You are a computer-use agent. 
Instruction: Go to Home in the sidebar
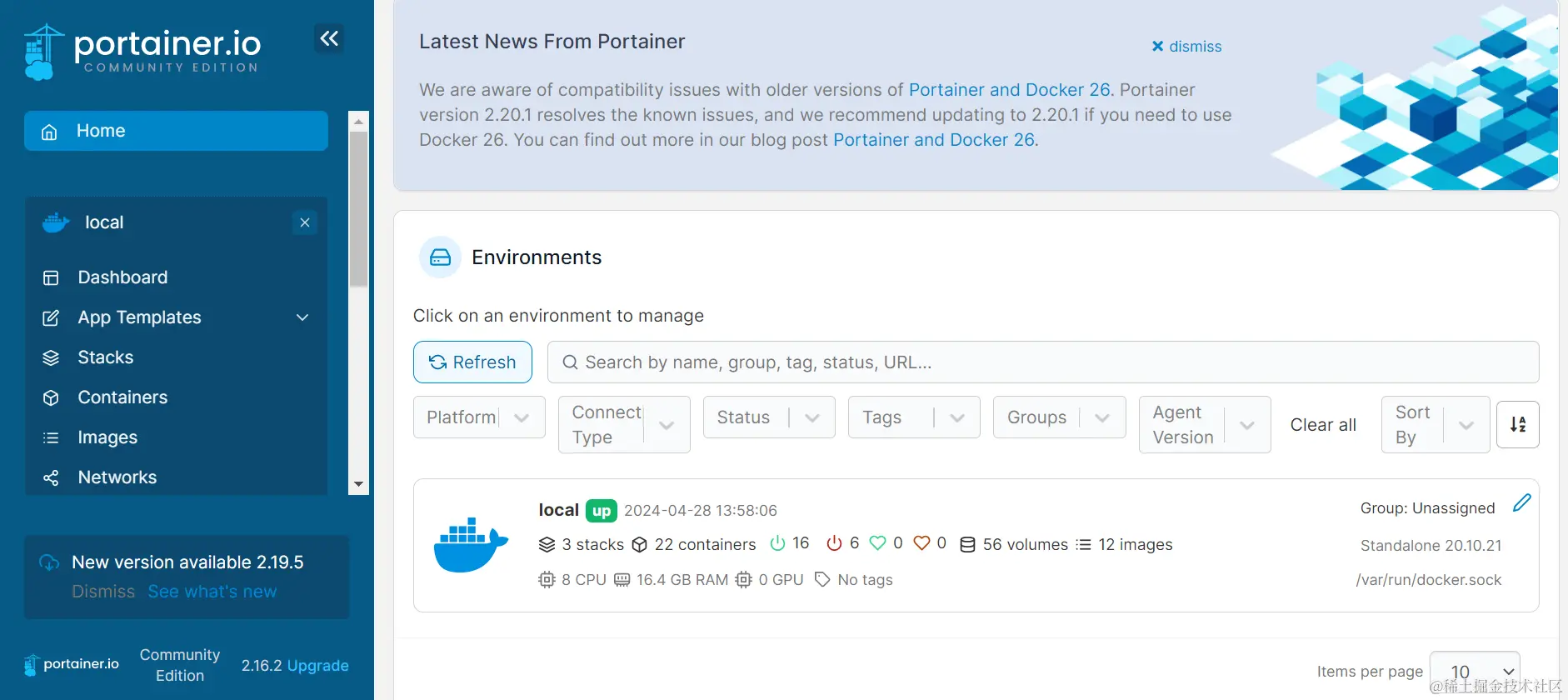[176, 131]
